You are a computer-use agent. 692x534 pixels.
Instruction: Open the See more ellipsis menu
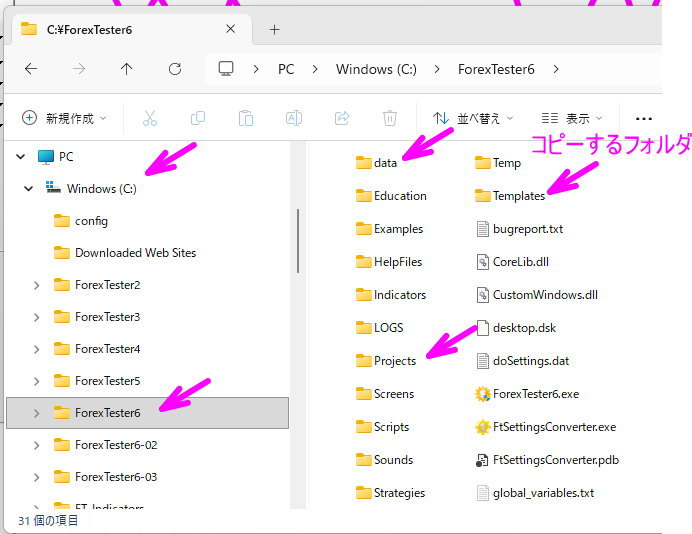644,118
